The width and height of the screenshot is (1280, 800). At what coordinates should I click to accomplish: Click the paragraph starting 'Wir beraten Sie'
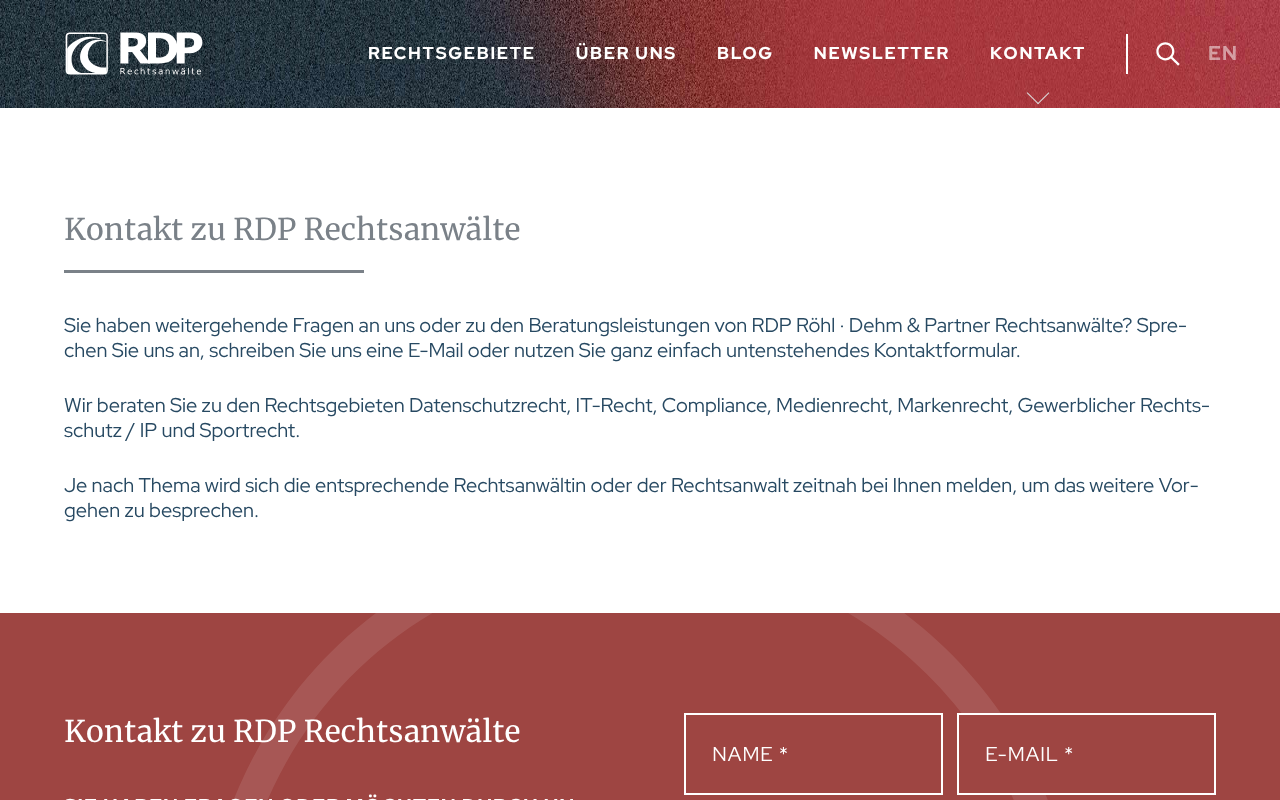pyautogui.click(x=637, y=418)
